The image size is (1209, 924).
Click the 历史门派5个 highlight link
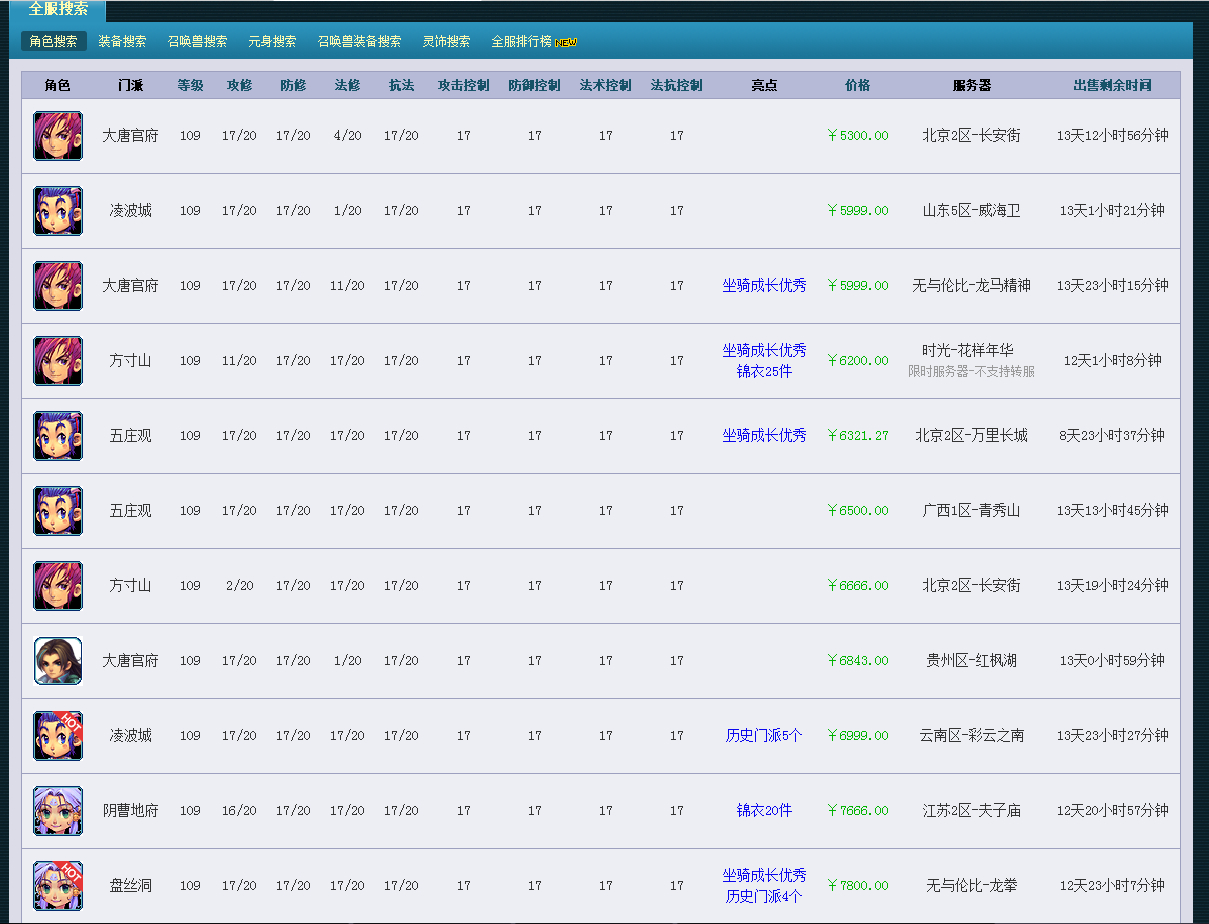pos(764,736)
